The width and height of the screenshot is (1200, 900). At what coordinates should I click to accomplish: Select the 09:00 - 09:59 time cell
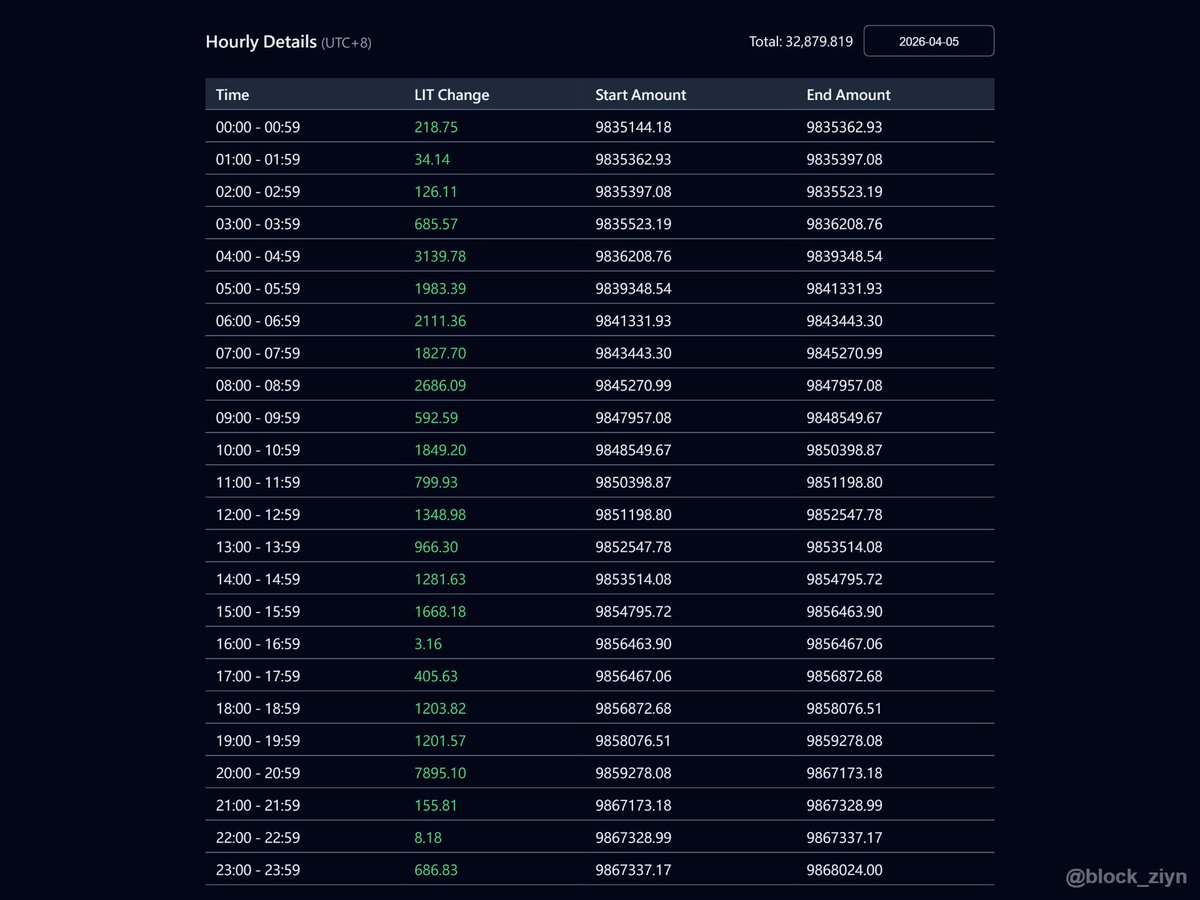pos(258,418)
